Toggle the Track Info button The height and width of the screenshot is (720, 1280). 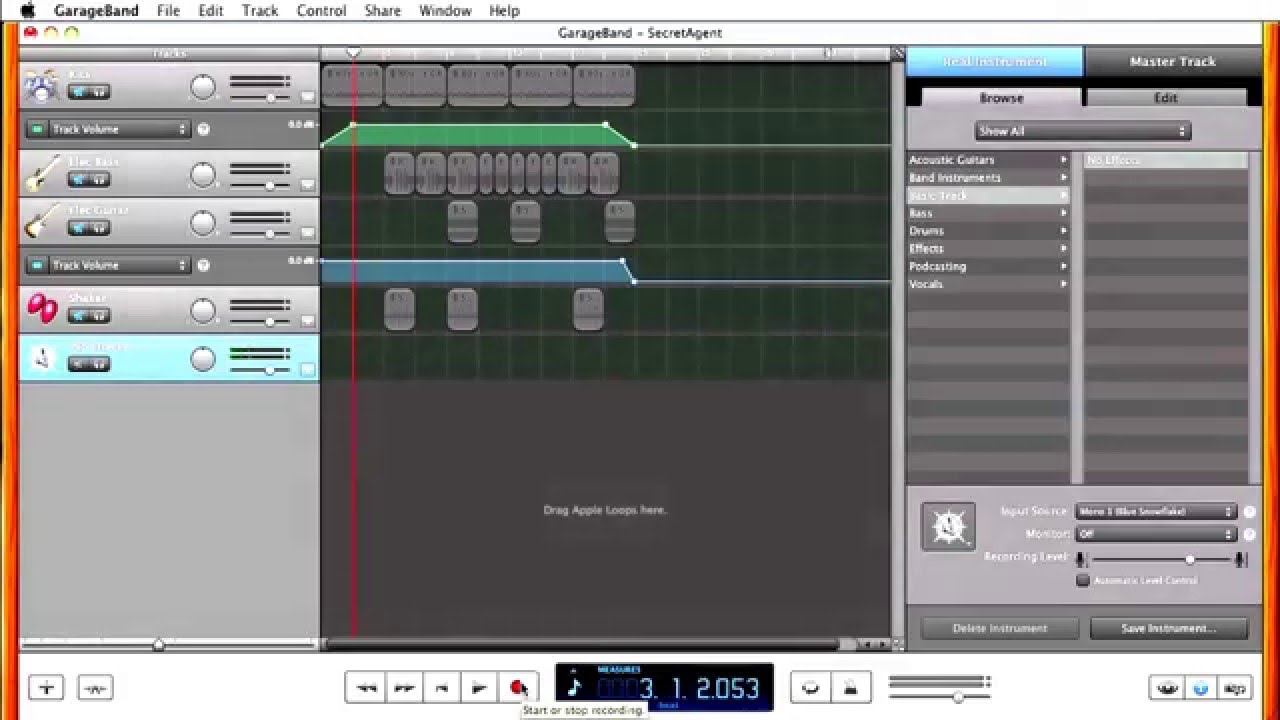pos(1201,688)
